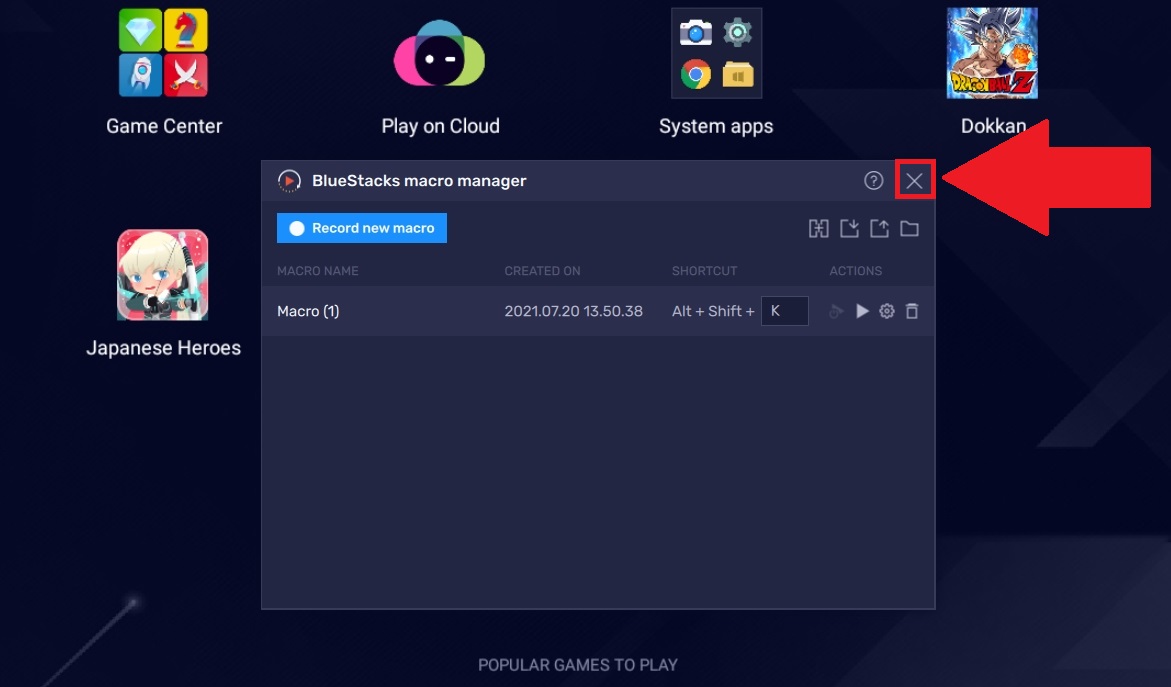The image size is (1171, 687).
Task: Open the Game Center app icon
Action: pyautogui.click(x=164, y=53)
